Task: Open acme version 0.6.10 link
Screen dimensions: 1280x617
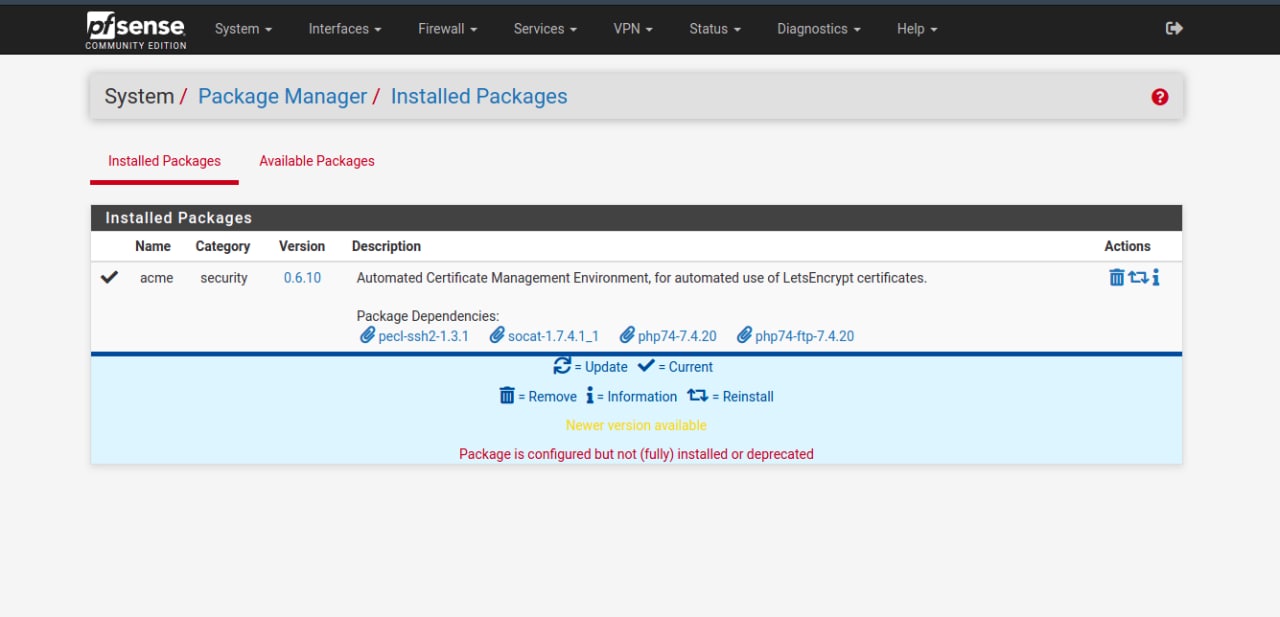Action: (302, 278)
